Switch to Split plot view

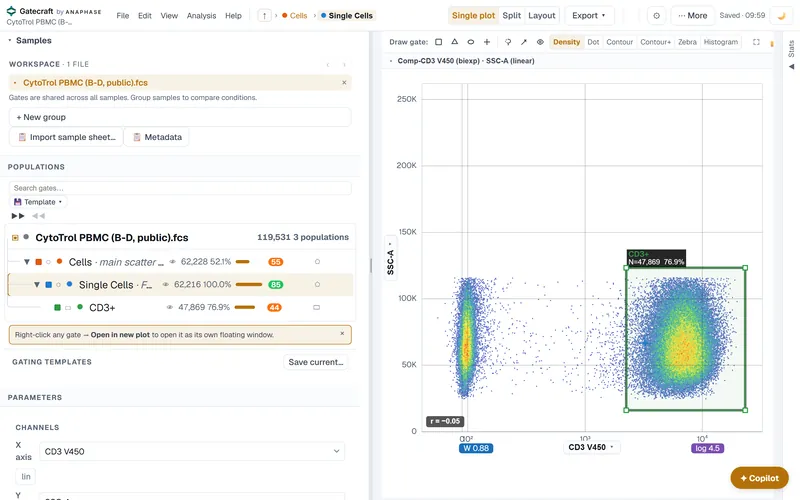(x=511, y=16)
